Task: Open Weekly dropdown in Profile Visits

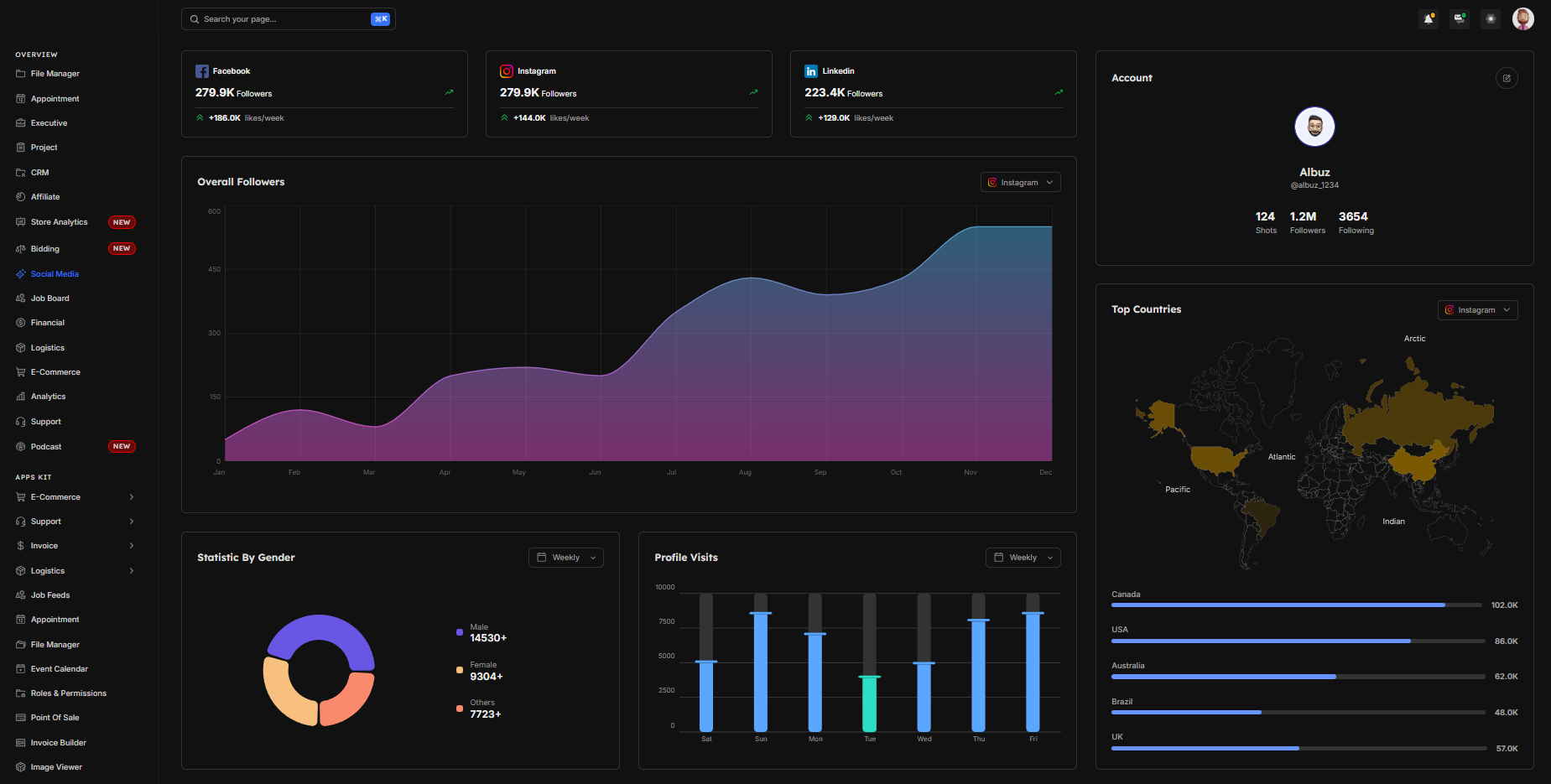Action: pos(1023,558)
